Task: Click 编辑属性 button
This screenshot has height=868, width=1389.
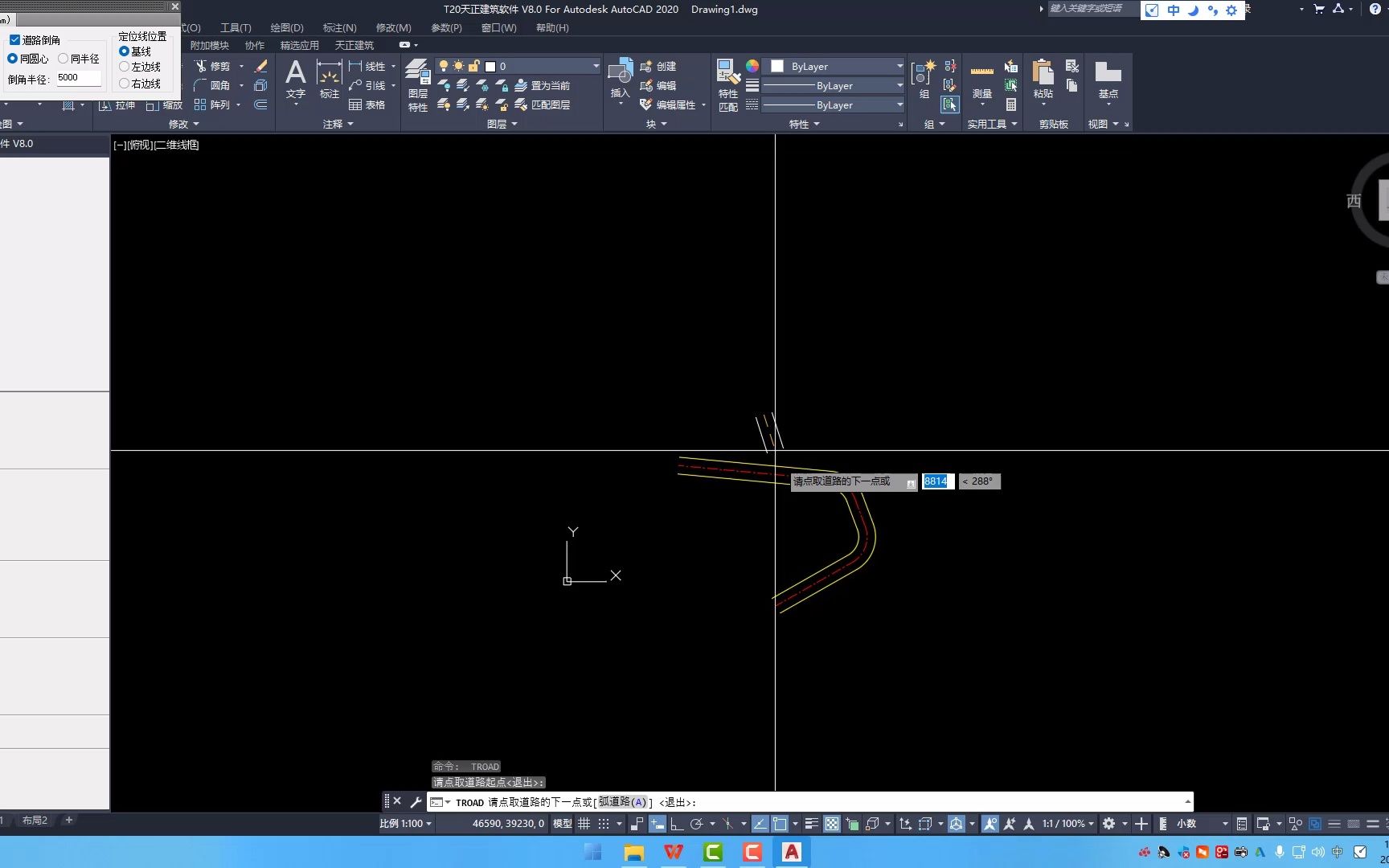Action: tap(668, 104)
